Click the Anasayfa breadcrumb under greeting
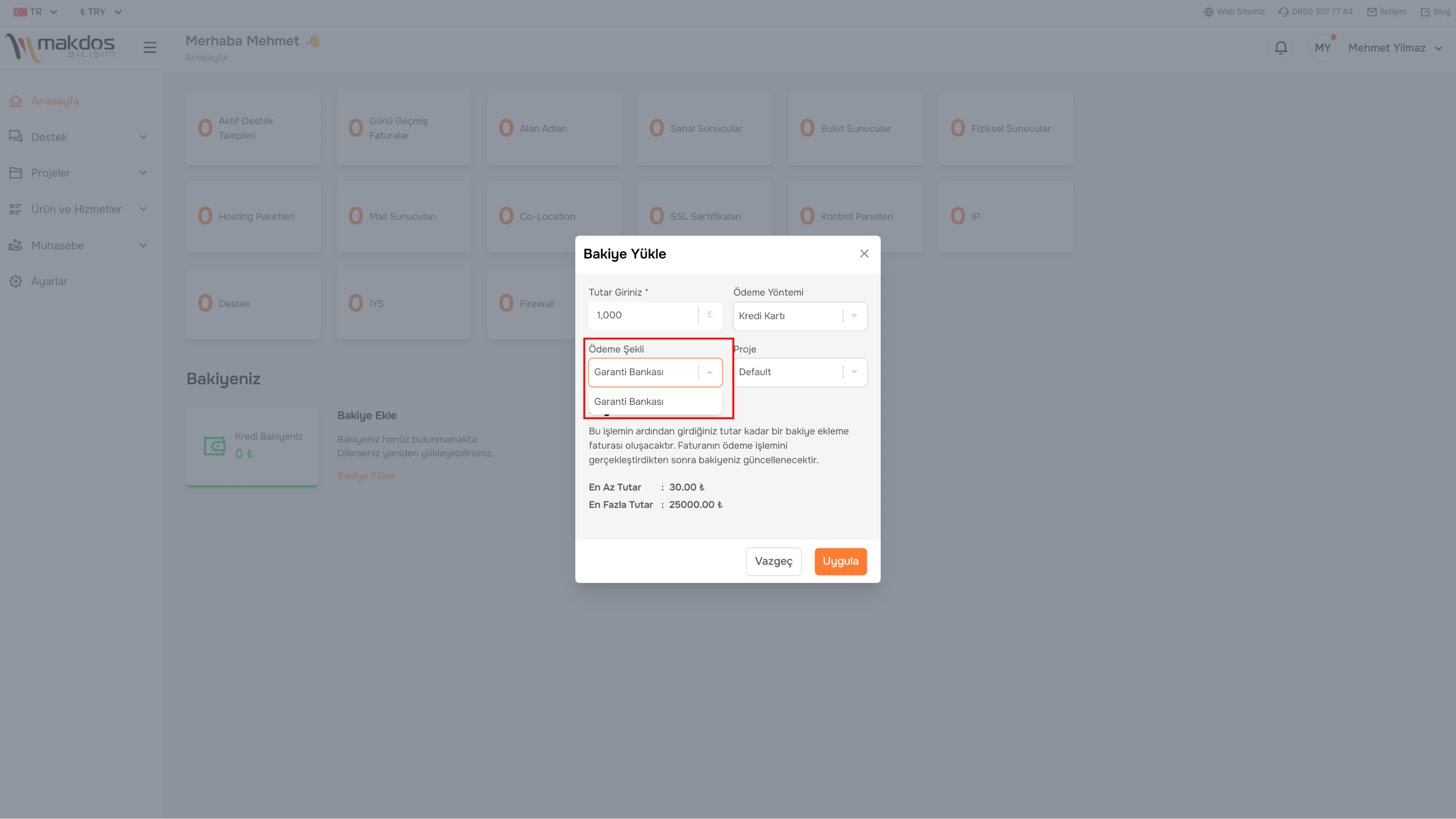The width and height of the screenshot is (1456, 819). point(206,57)
